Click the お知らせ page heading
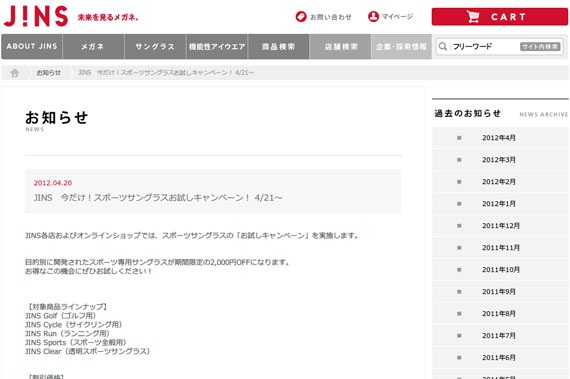570x379 pixels. click(x=57, y=117)
